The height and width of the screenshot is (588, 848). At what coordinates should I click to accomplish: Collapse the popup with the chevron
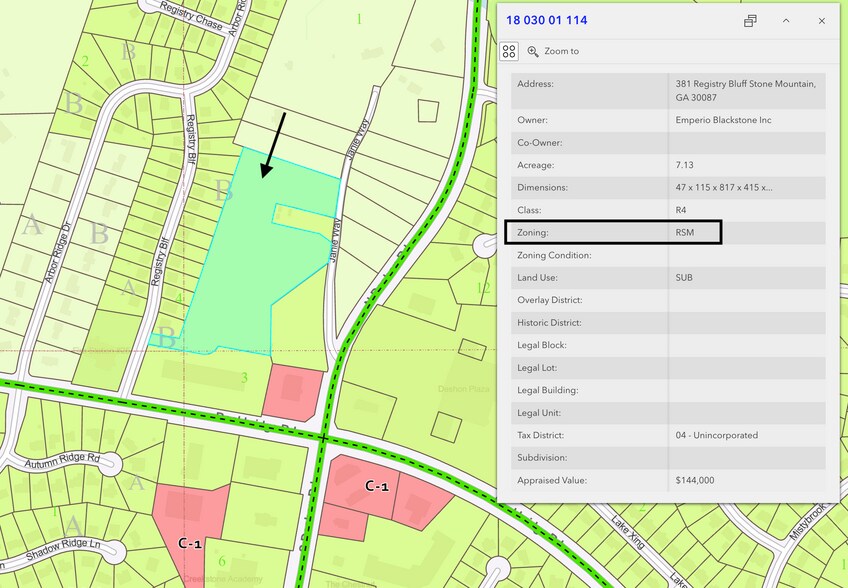click(786, 21)
